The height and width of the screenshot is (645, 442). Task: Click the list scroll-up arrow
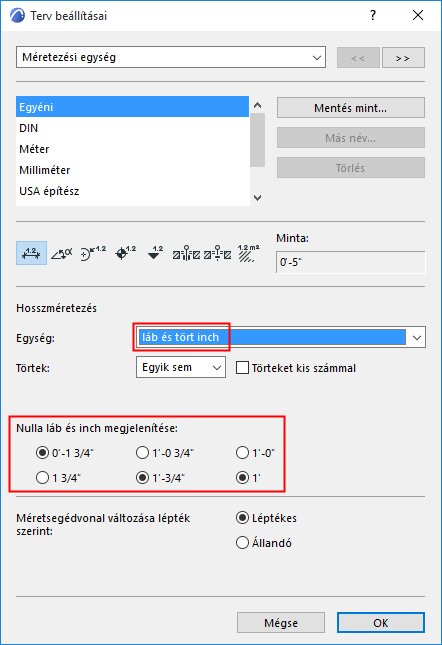click(x=258, y=105)
